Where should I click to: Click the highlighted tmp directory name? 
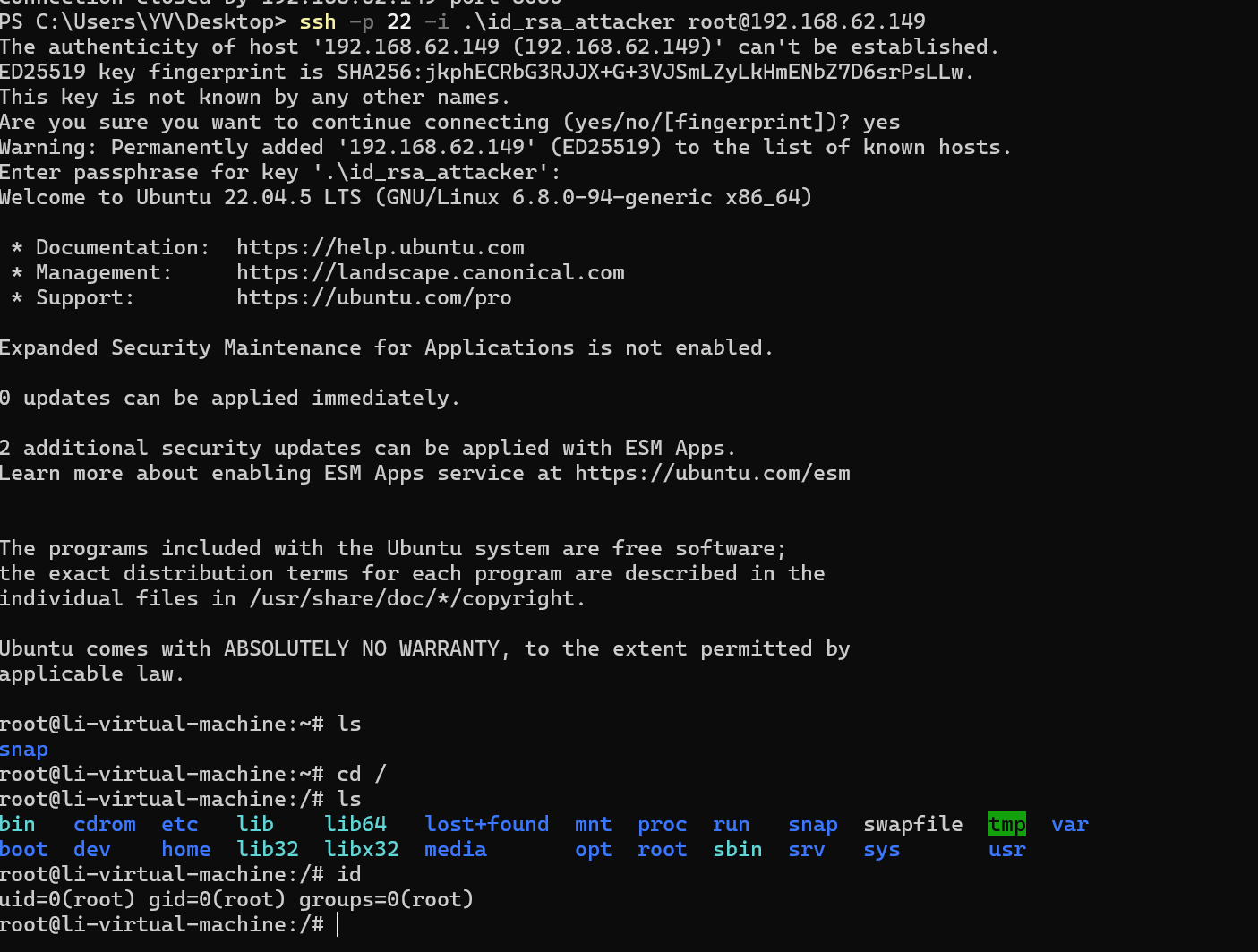pyautogui.click(x=1006, y=824)
